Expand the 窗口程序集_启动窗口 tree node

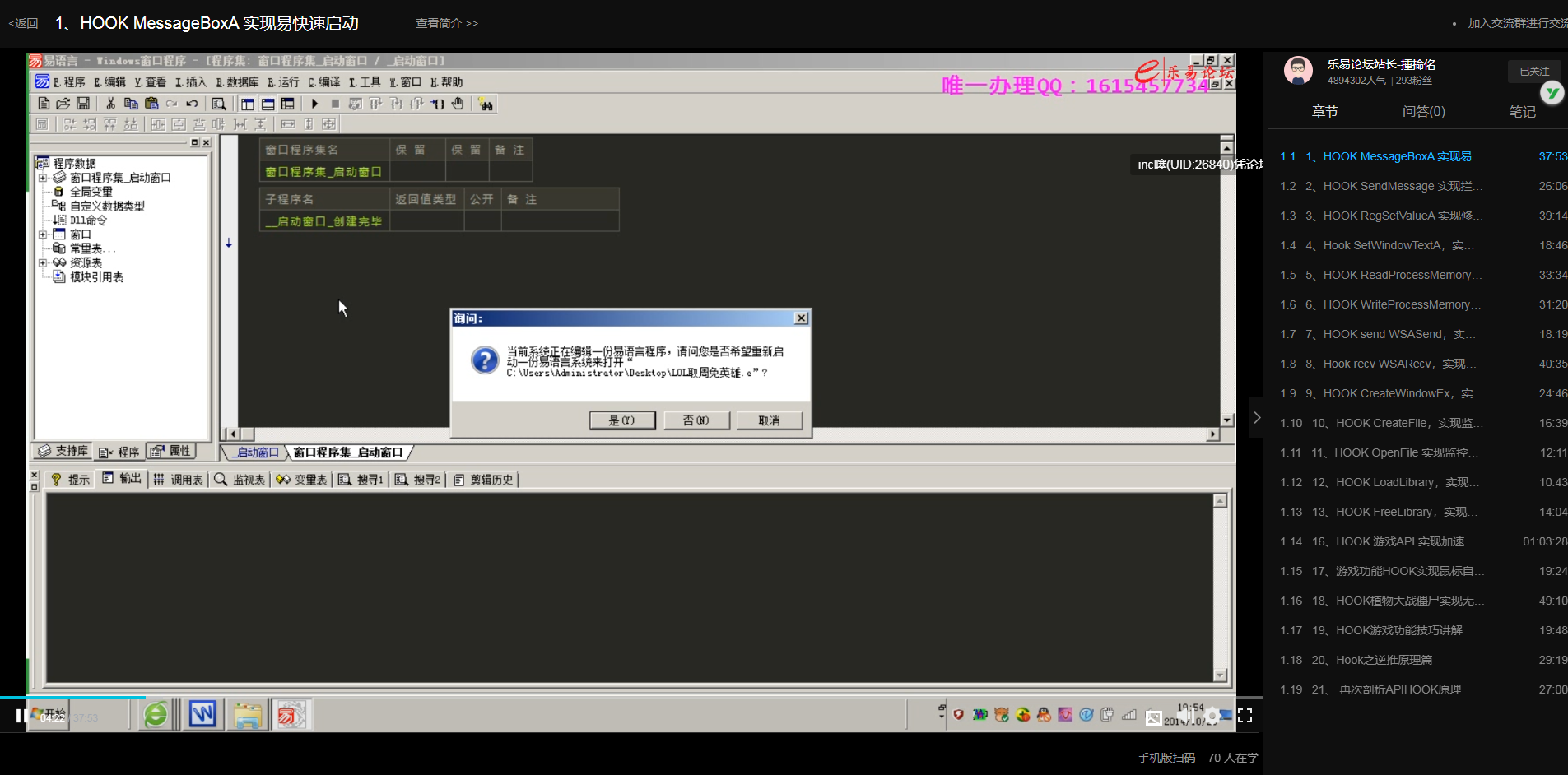click(43, 178)
